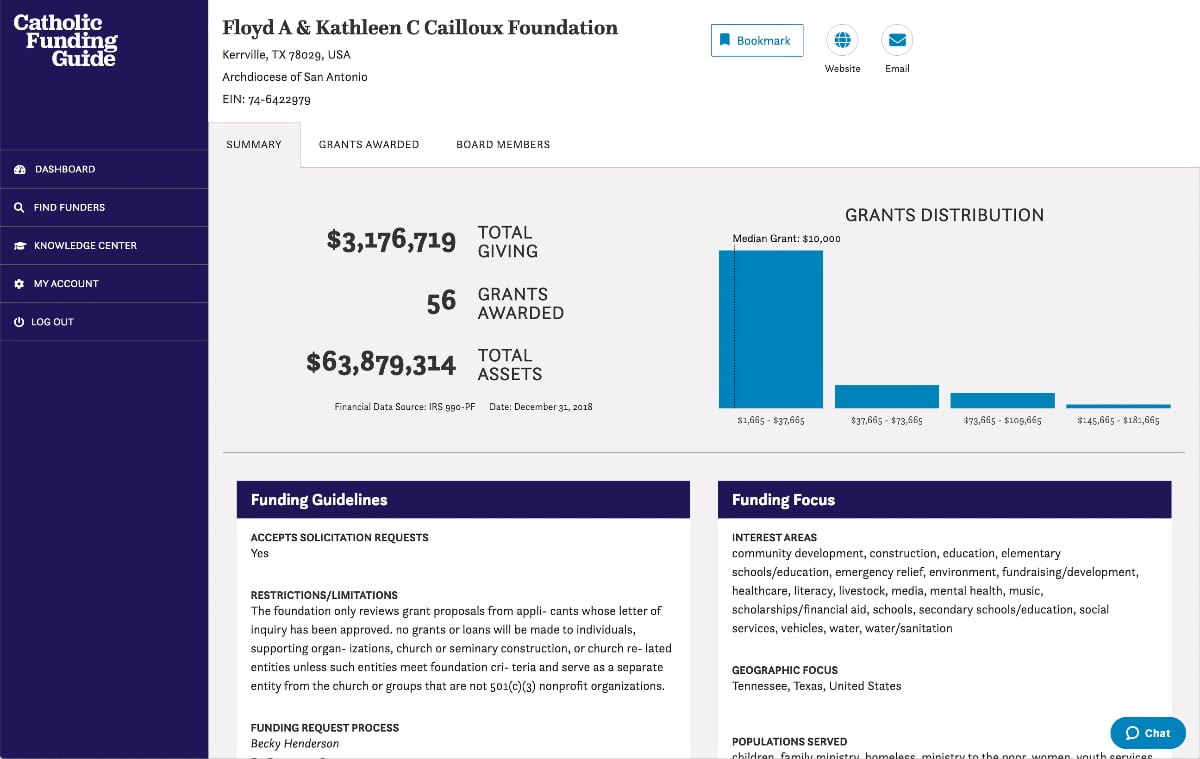Image resolution: width=1200 pixels, height=759 pixels.
Task: Open the Chat widget
Action: 1147,733
